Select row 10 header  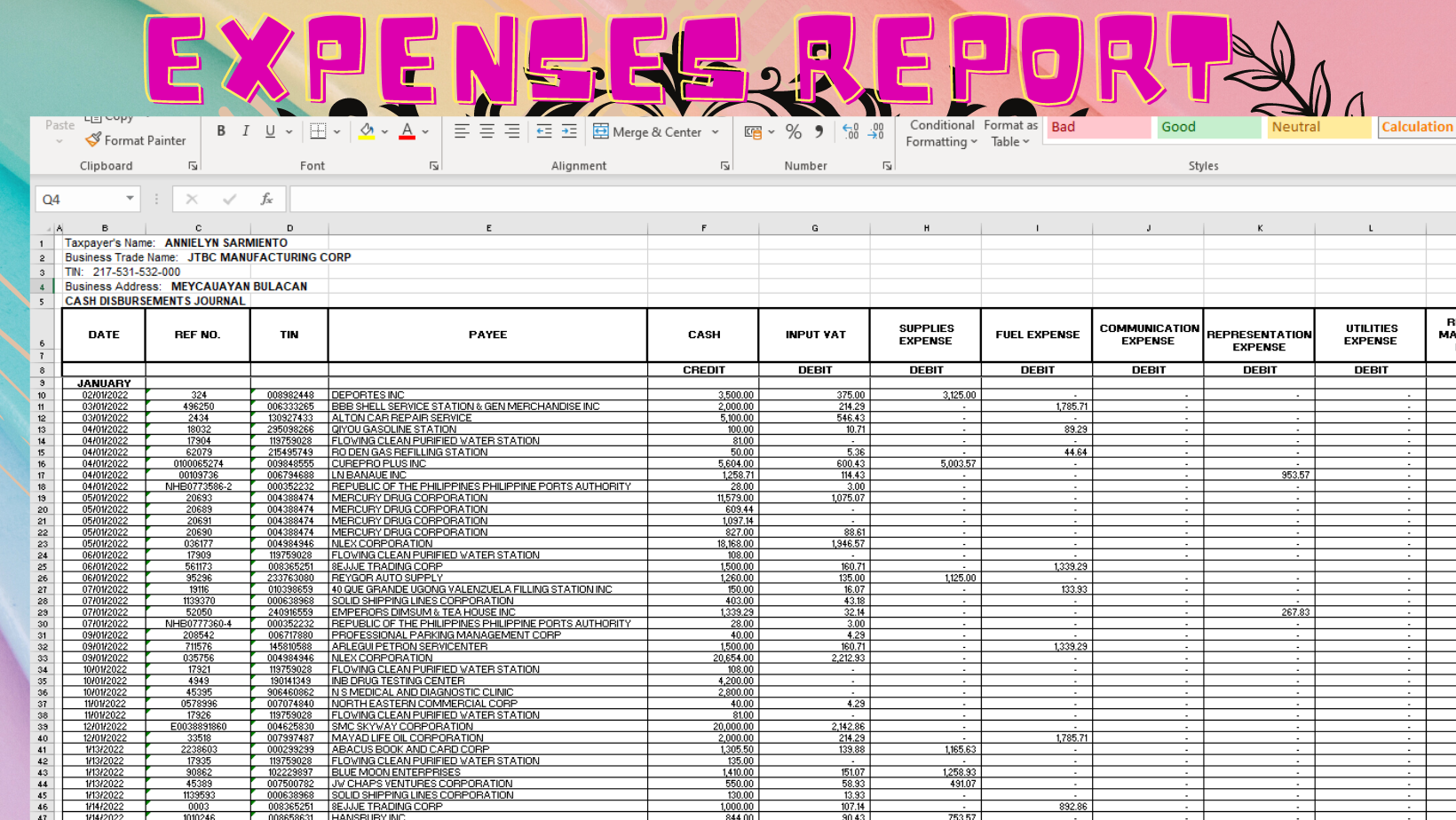42,396
